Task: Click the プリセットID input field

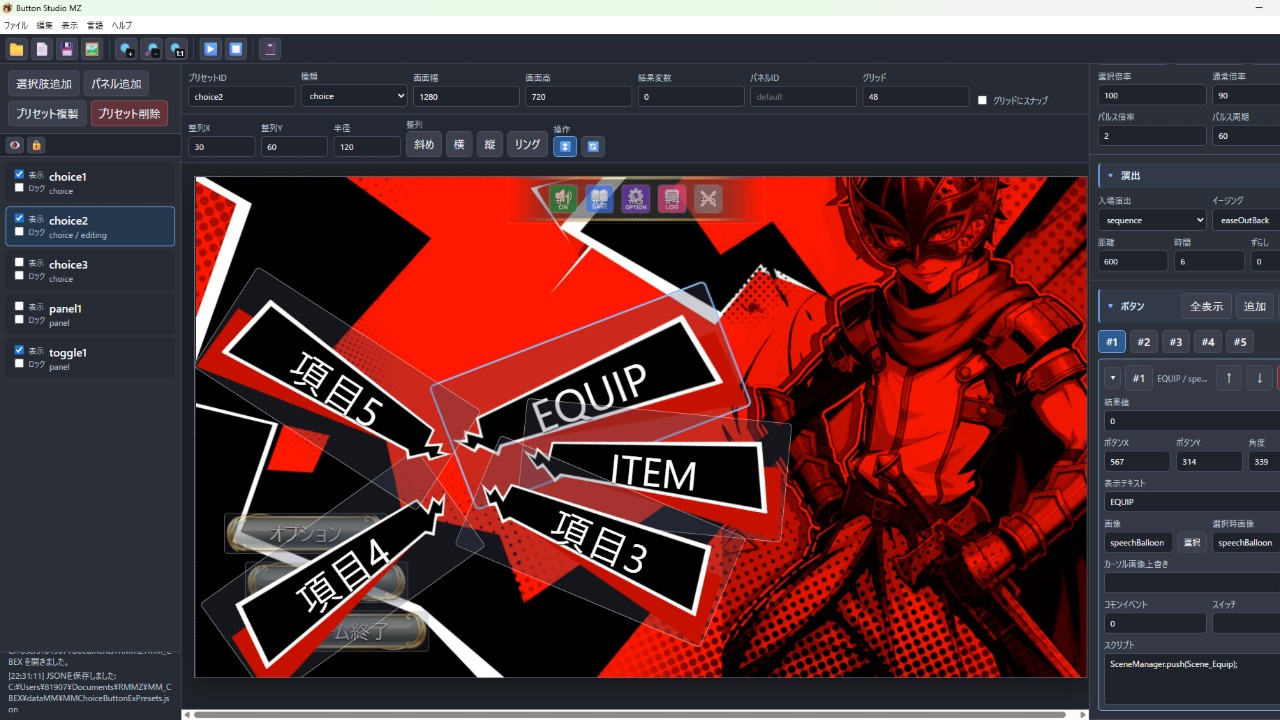Action: pyautogui.click(x=241, y=96)
